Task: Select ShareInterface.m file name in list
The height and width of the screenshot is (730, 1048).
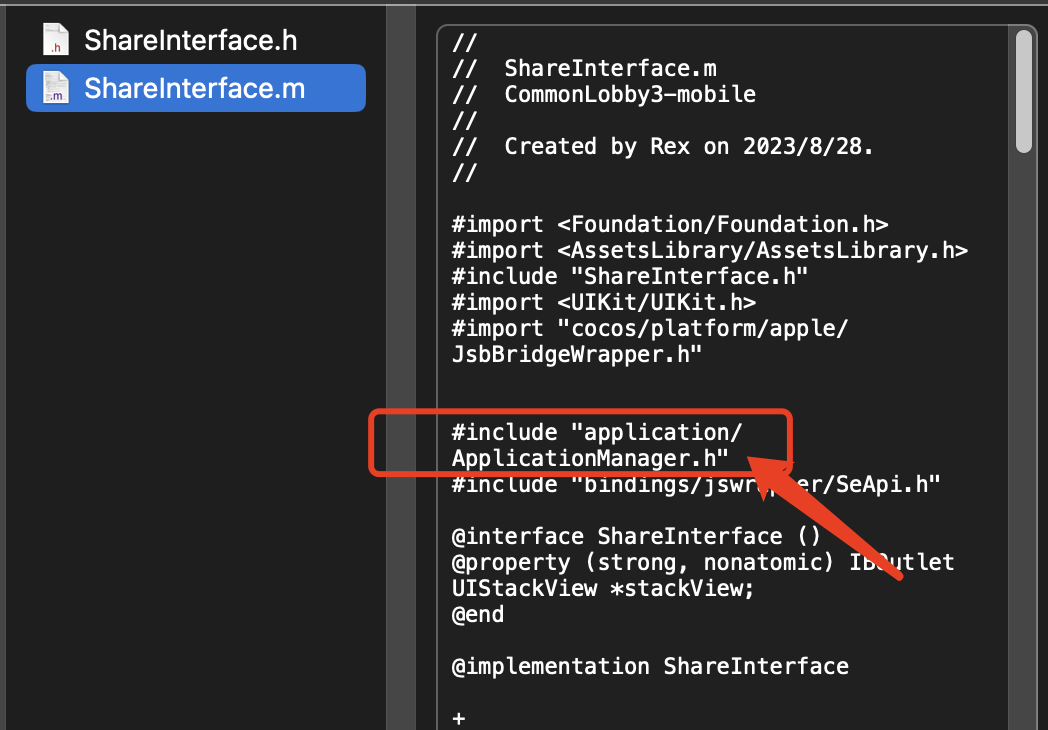Action: click(194, 88)
